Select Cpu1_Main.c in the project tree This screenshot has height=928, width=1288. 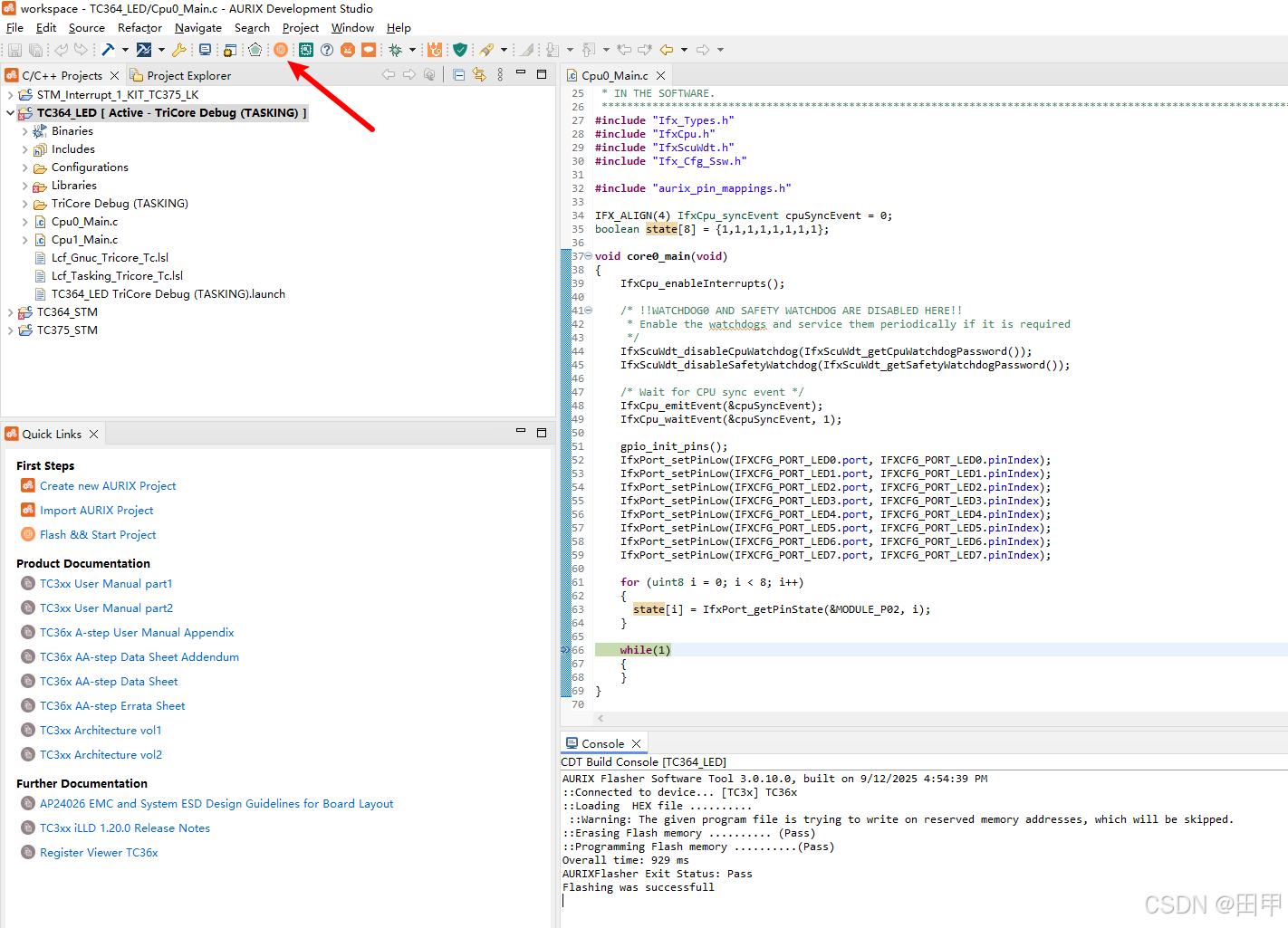pyautogui.click(x=84, y=240)
